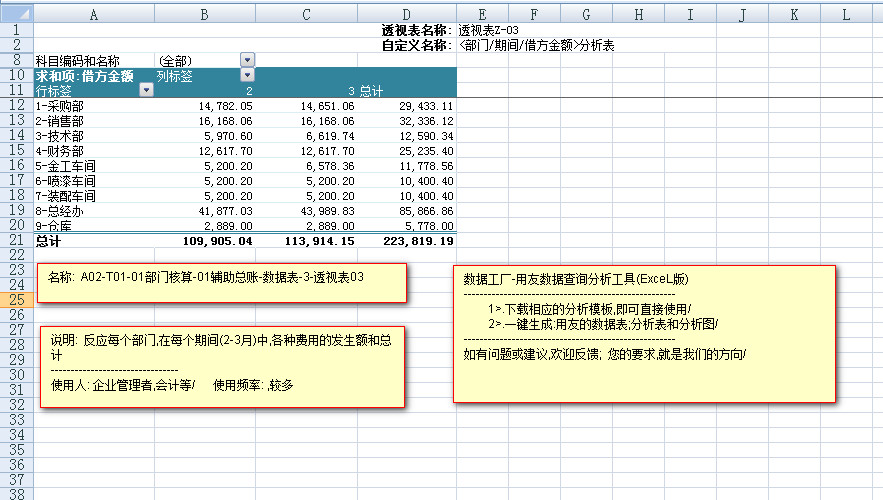Select the 109,905.04 period 2 total
Viewport: 883px width, 500px height.
[x=205, y=241]
